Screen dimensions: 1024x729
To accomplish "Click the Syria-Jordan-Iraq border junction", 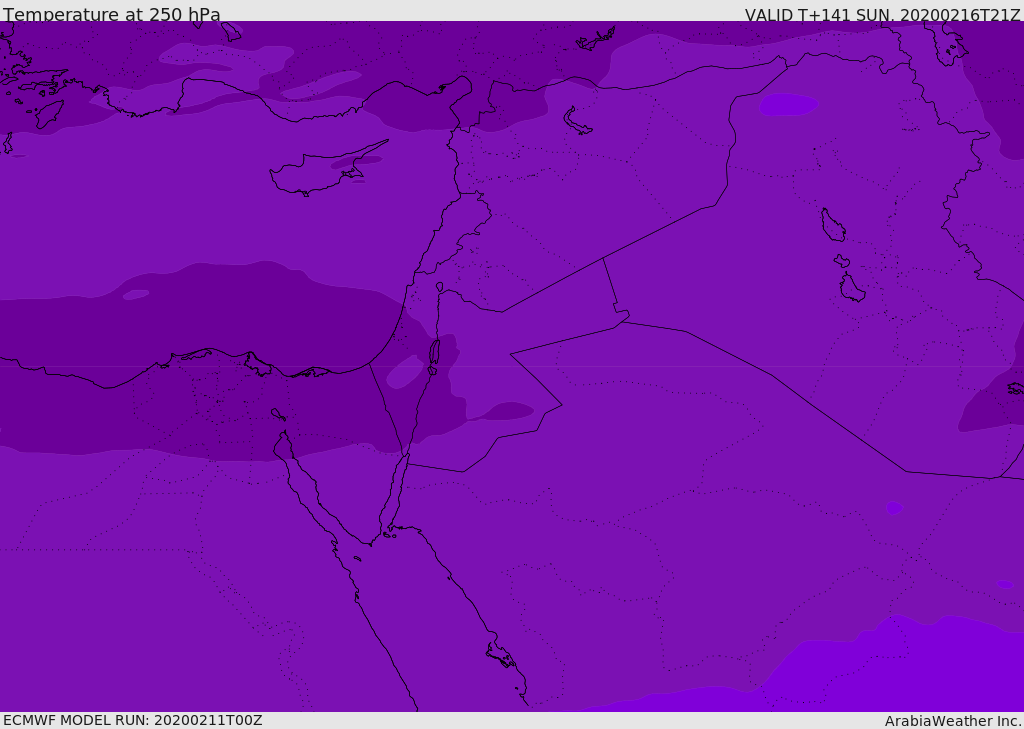I will tap(603, 259).
